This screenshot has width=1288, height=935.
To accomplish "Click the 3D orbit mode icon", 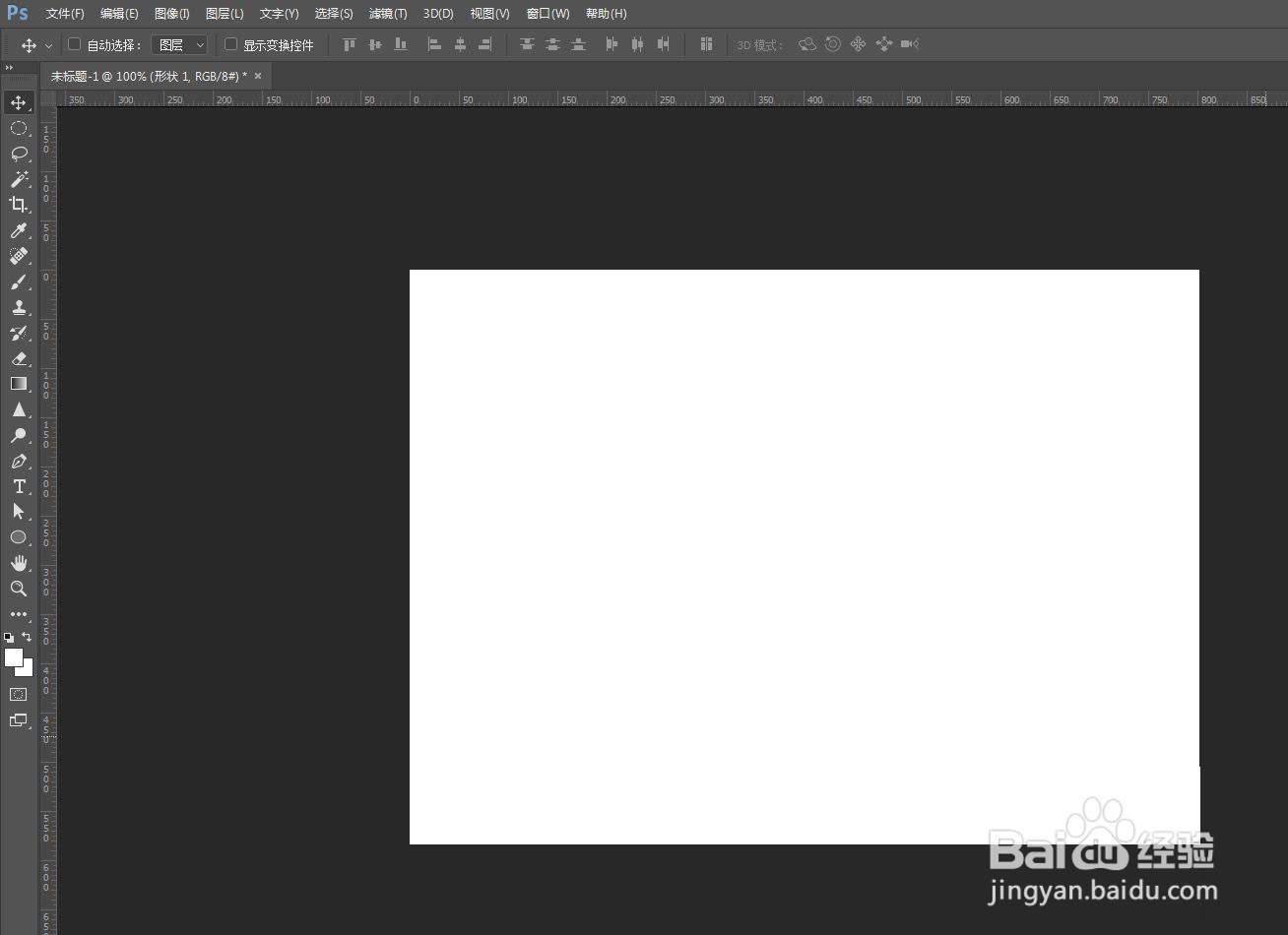I will 807,44.
